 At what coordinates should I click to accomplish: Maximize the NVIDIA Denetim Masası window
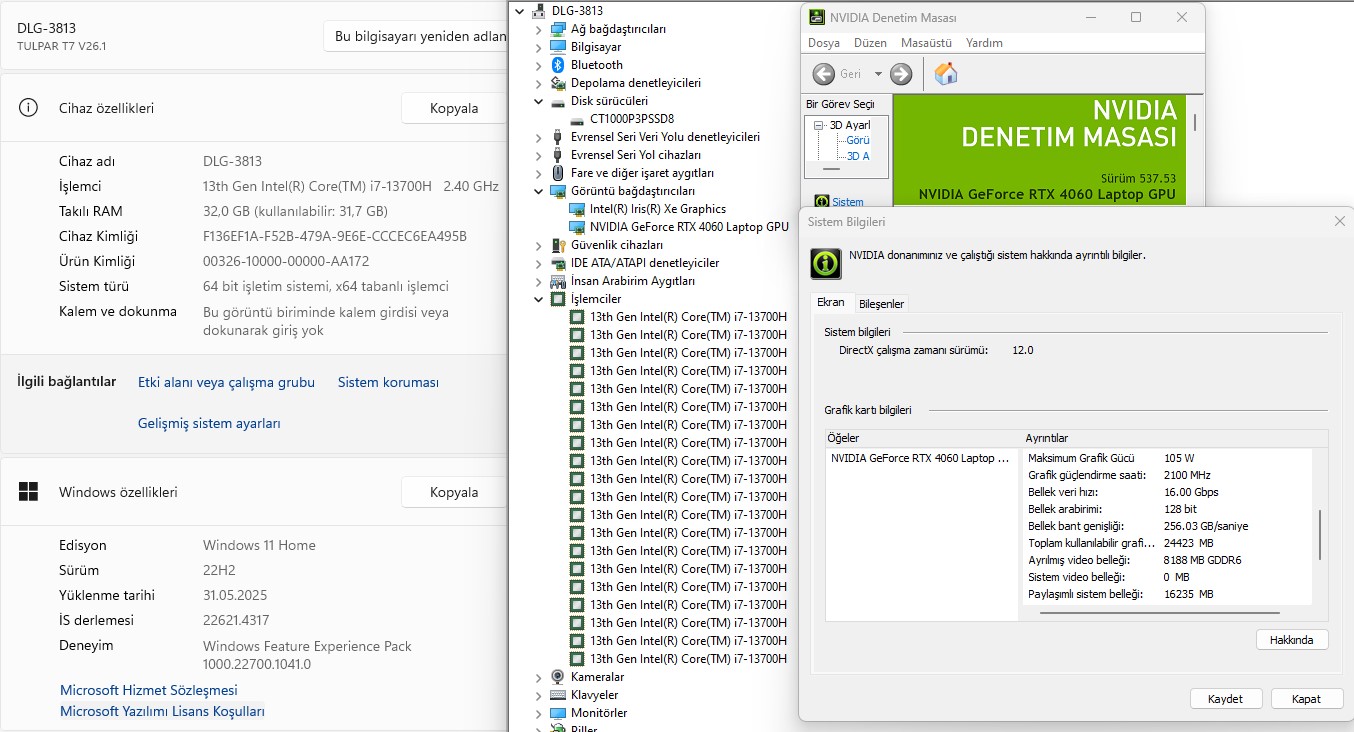tap(1136, 17)
